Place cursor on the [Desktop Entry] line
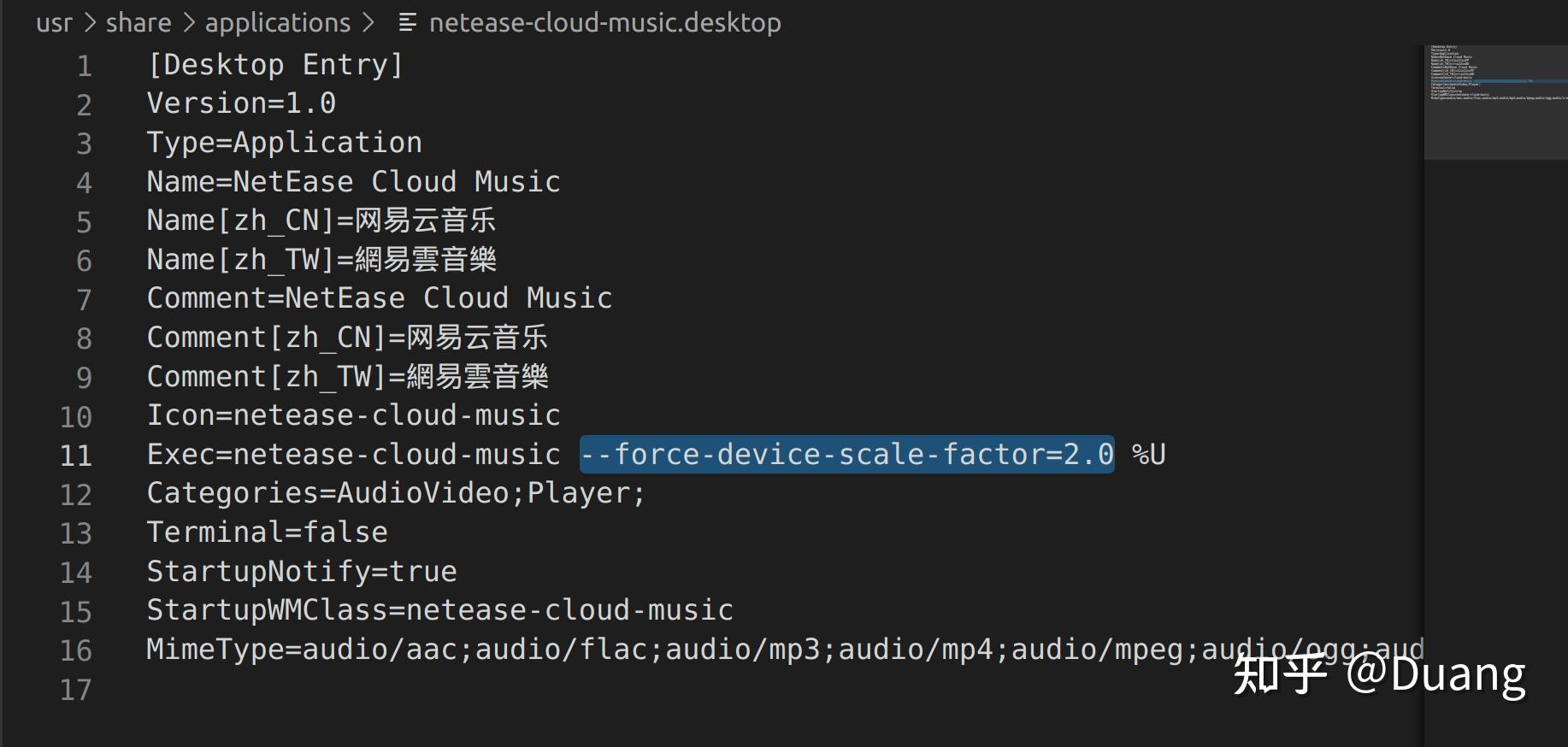The height and width of the screenshot is (747, 1568). [274, 65]
